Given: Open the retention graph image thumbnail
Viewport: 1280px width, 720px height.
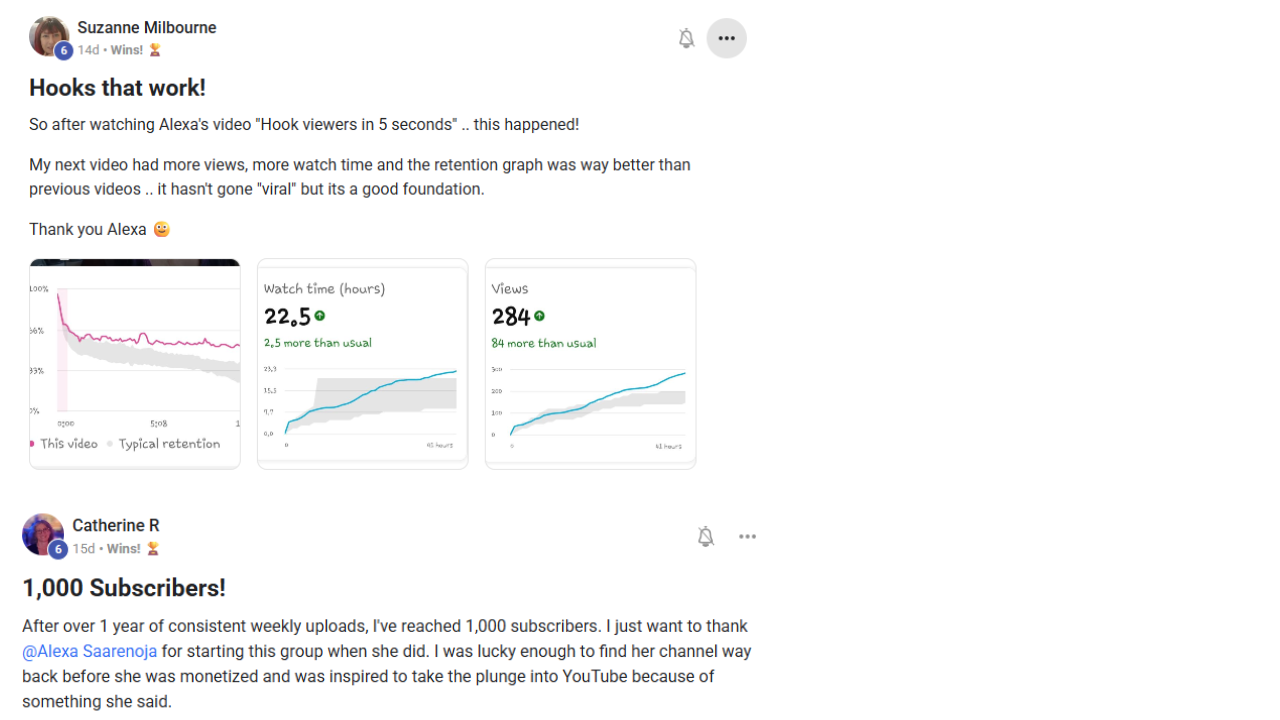Looking at the screenshot, I should click(x=135, y=364).
